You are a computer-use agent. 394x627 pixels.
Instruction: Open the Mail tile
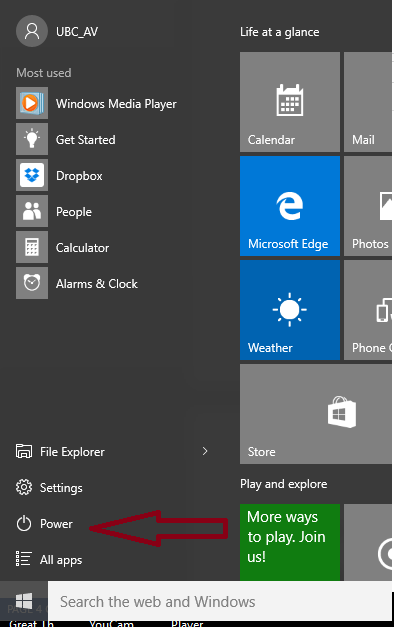point(368,102)
